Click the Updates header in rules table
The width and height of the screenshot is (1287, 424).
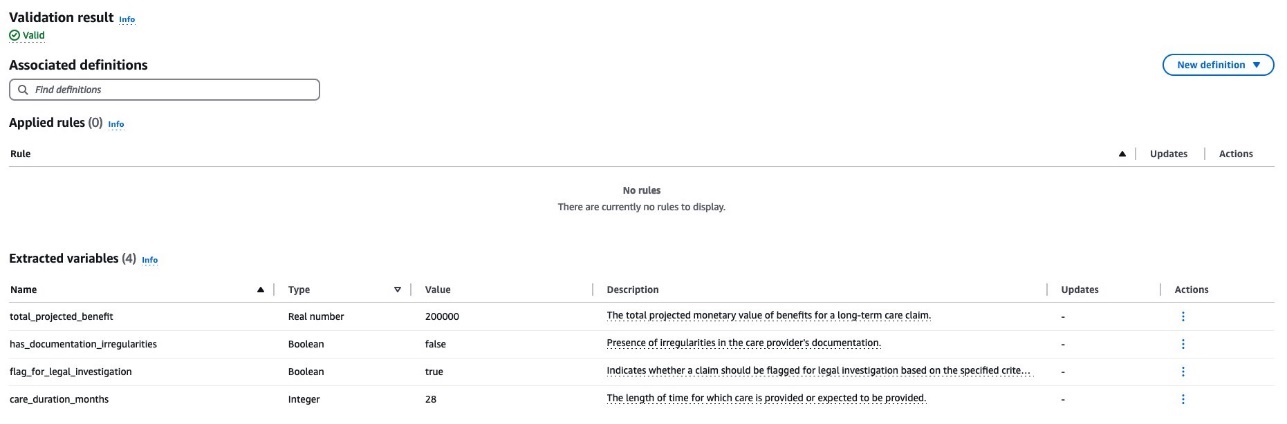pyautogui.click(x=1169, y=154)
